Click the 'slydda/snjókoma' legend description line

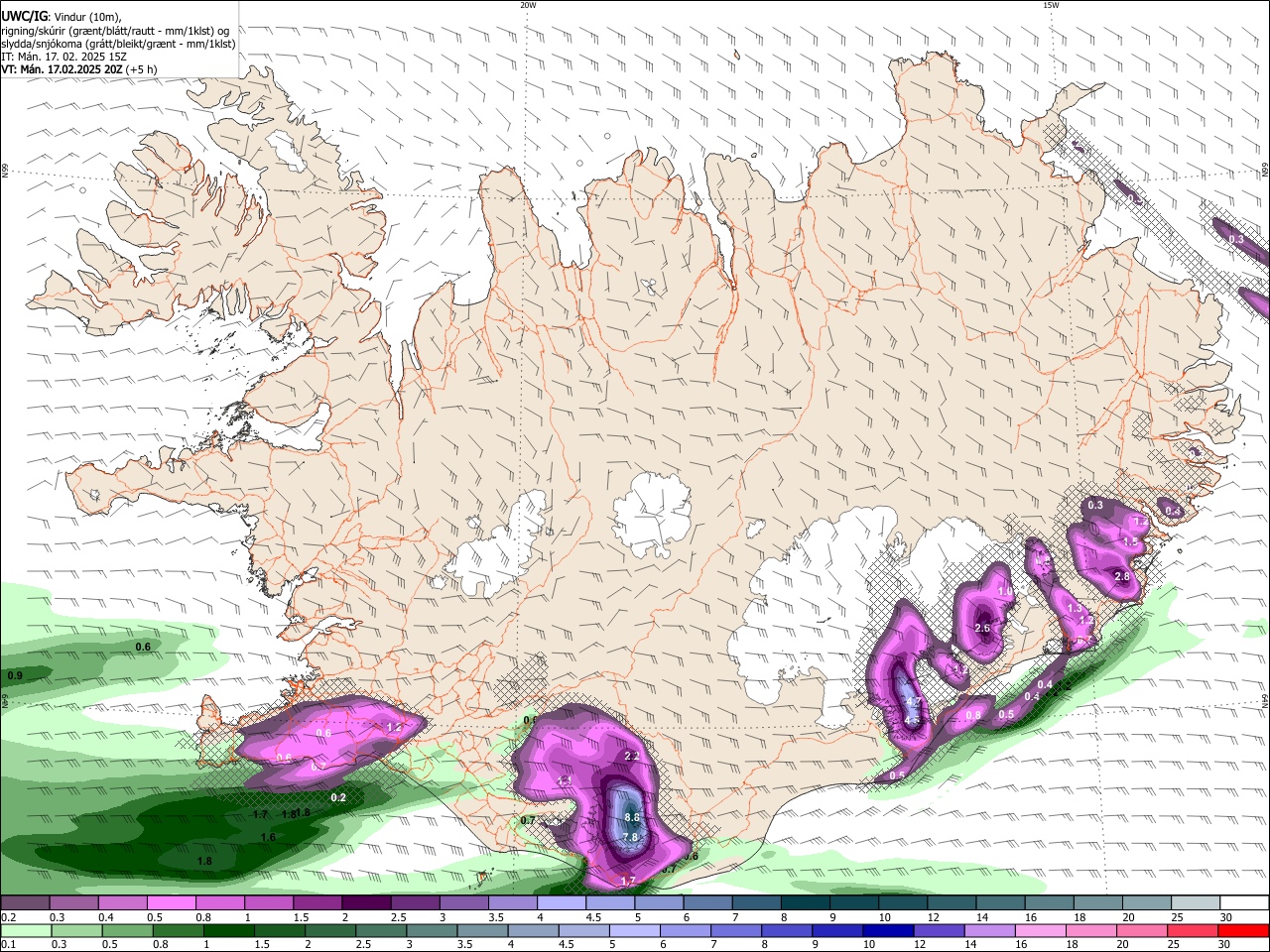(x=118, y=44)
